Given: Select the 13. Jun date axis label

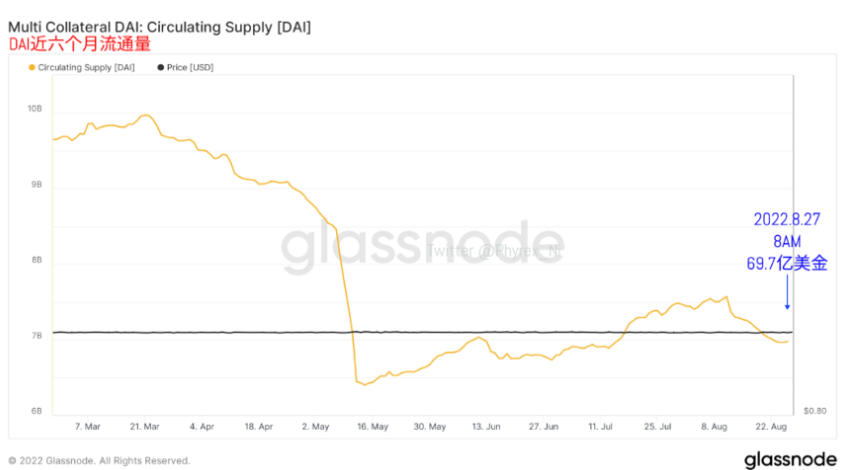Looking at the screenshot, I should click(x=486, y=426).
